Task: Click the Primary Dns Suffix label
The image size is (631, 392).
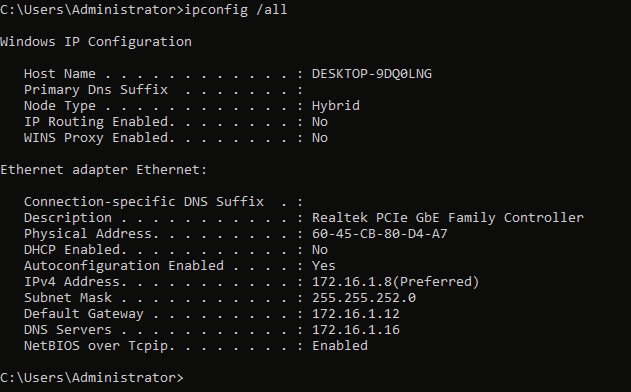Action: tap(96, 90)
